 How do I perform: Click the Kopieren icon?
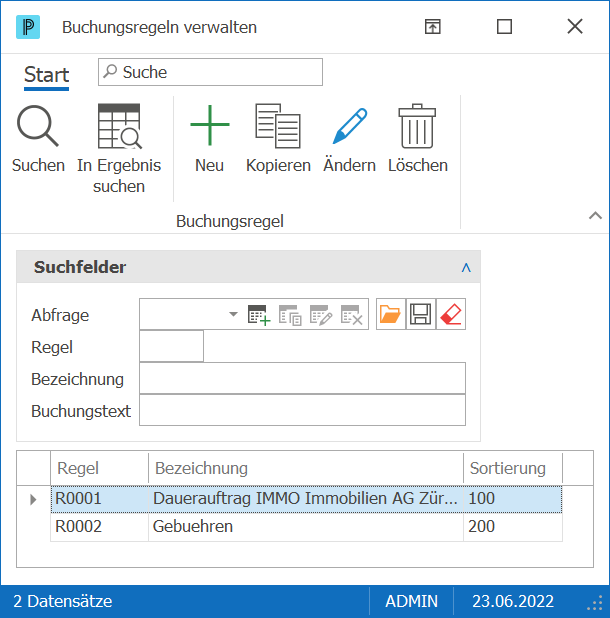[x=278, y=126]
